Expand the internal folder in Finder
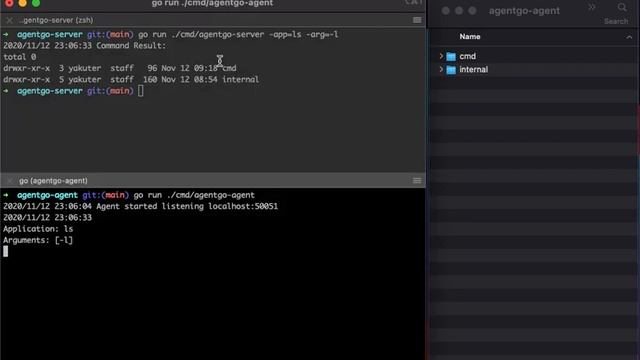This screenshot has width=640, height=360. point(441,69)
